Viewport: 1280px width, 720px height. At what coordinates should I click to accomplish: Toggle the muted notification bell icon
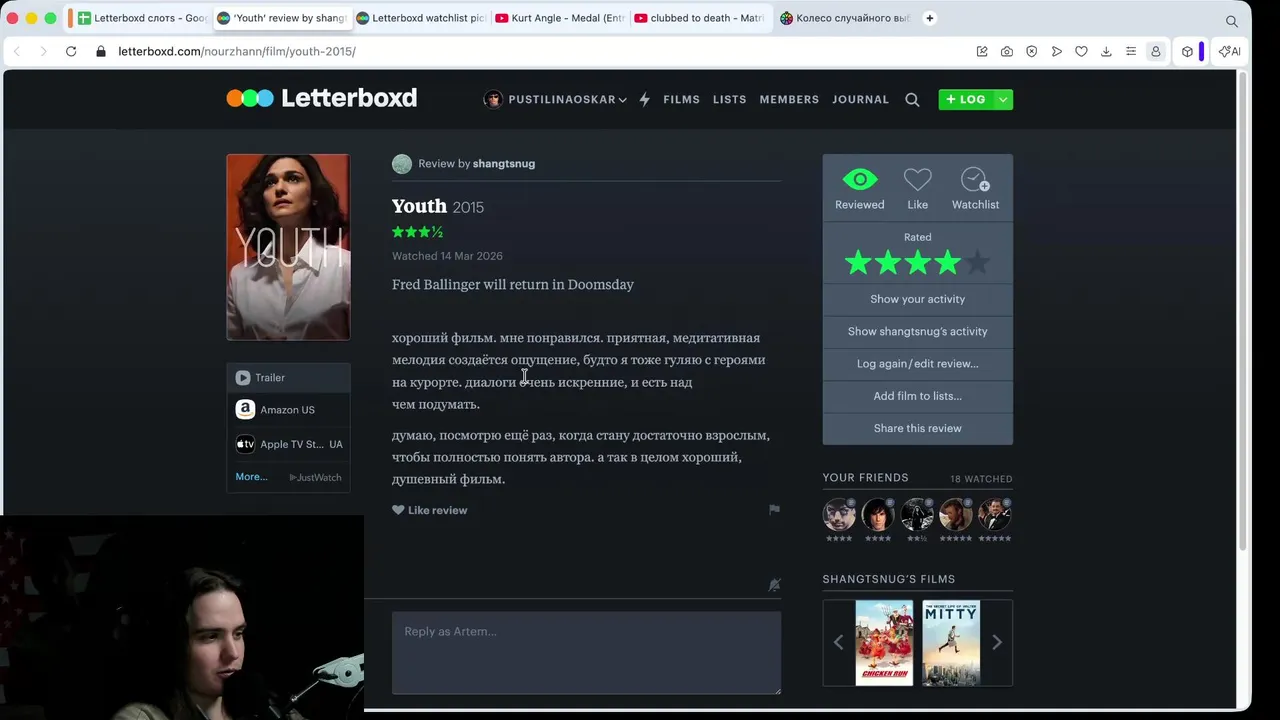pyautogui.click(x=774, y=585)
